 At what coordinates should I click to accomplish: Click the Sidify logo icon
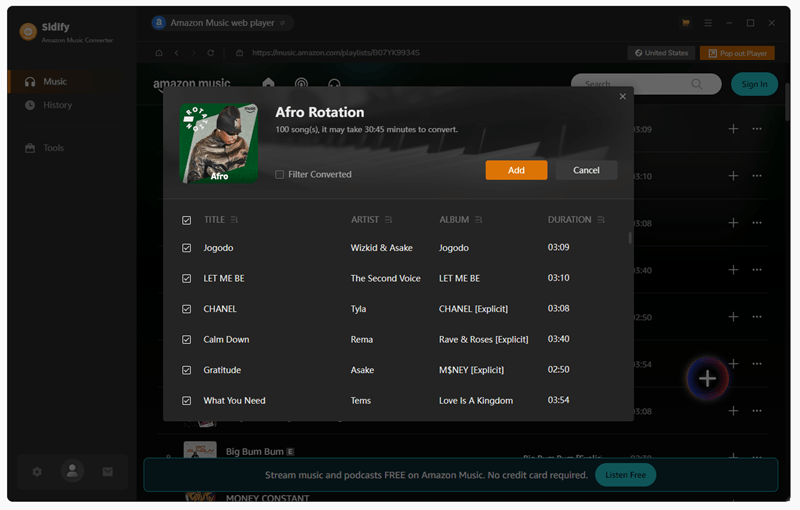[28, 32]
